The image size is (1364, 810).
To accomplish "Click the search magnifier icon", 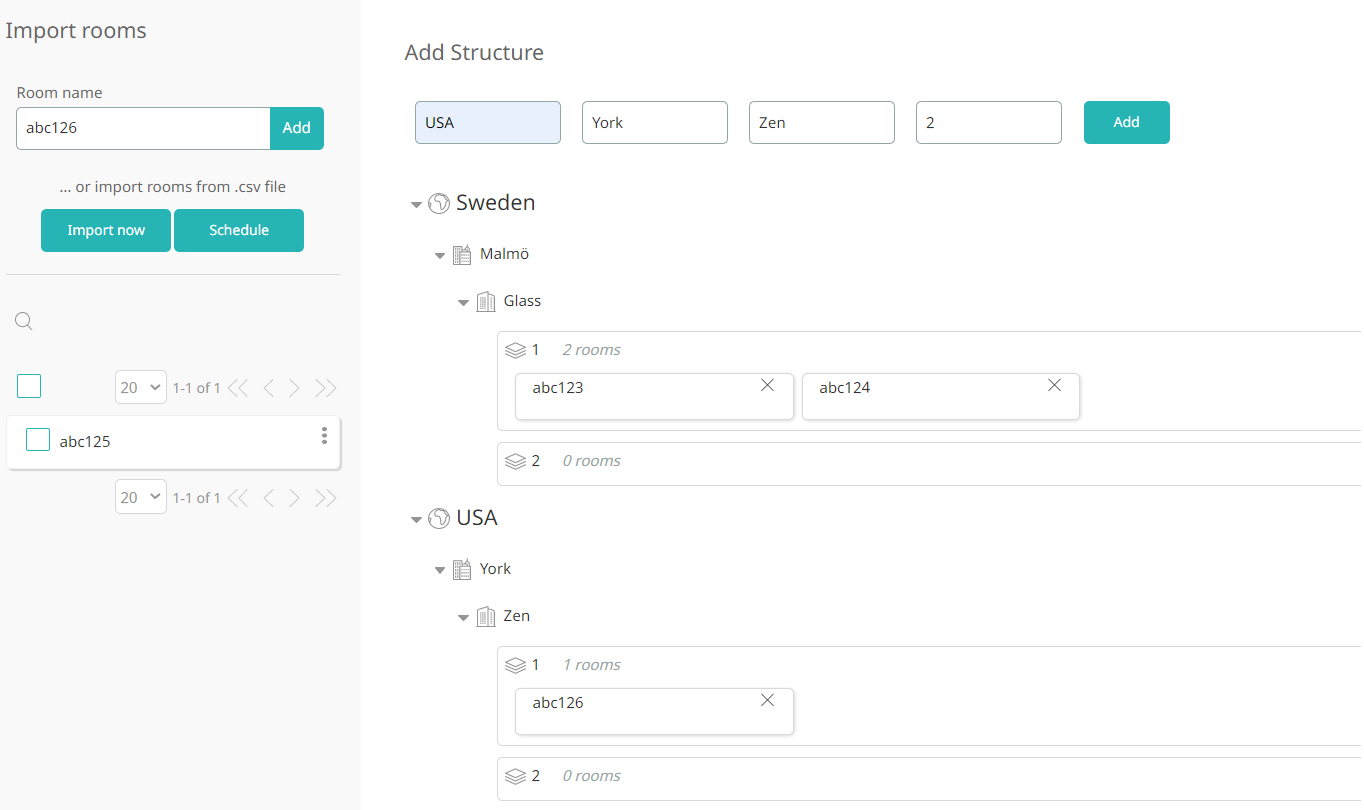I will [x=25, y=321].
